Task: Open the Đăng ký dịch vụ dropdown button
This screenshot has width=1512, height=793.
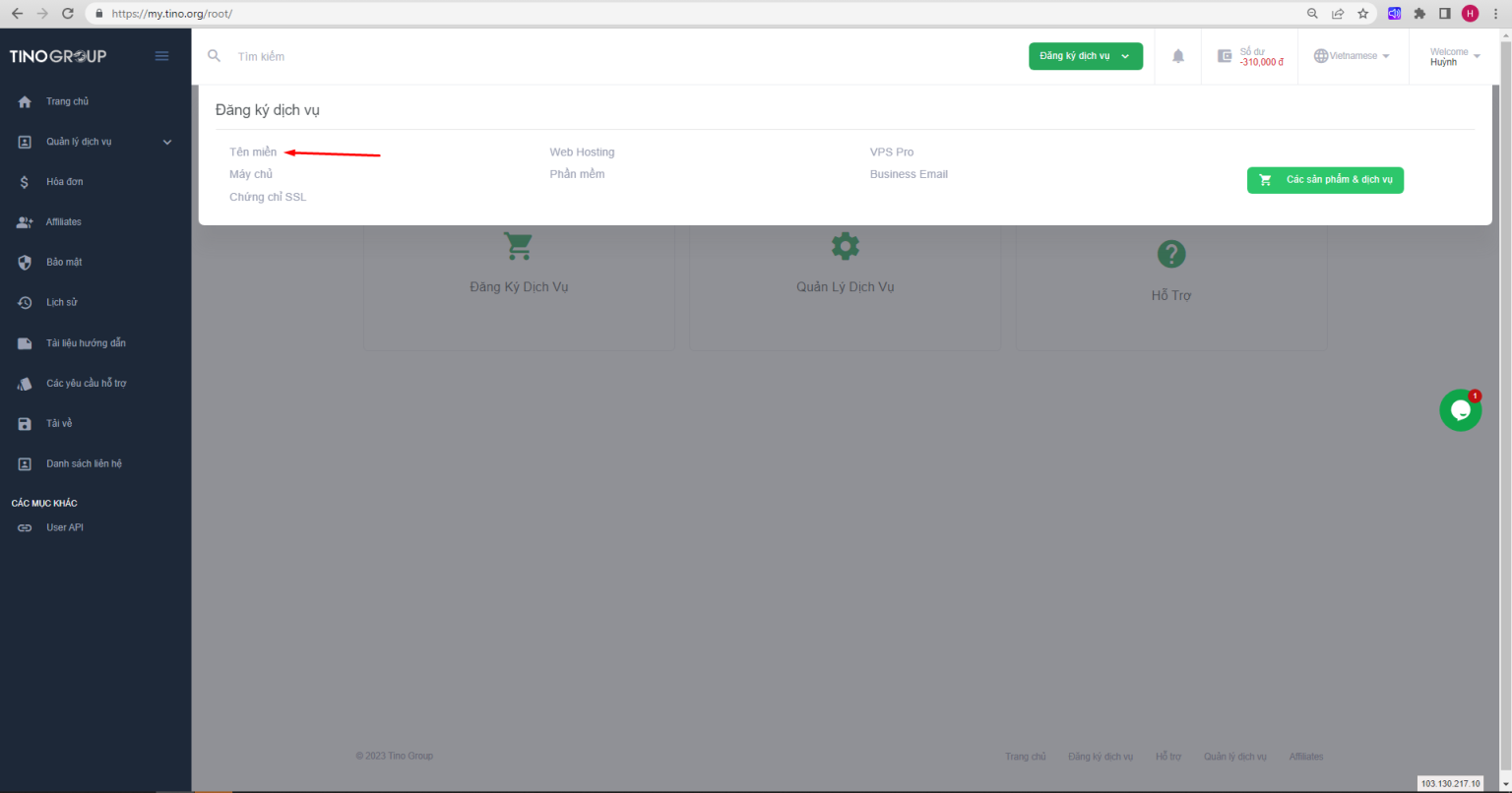Action: [1086, 56]
